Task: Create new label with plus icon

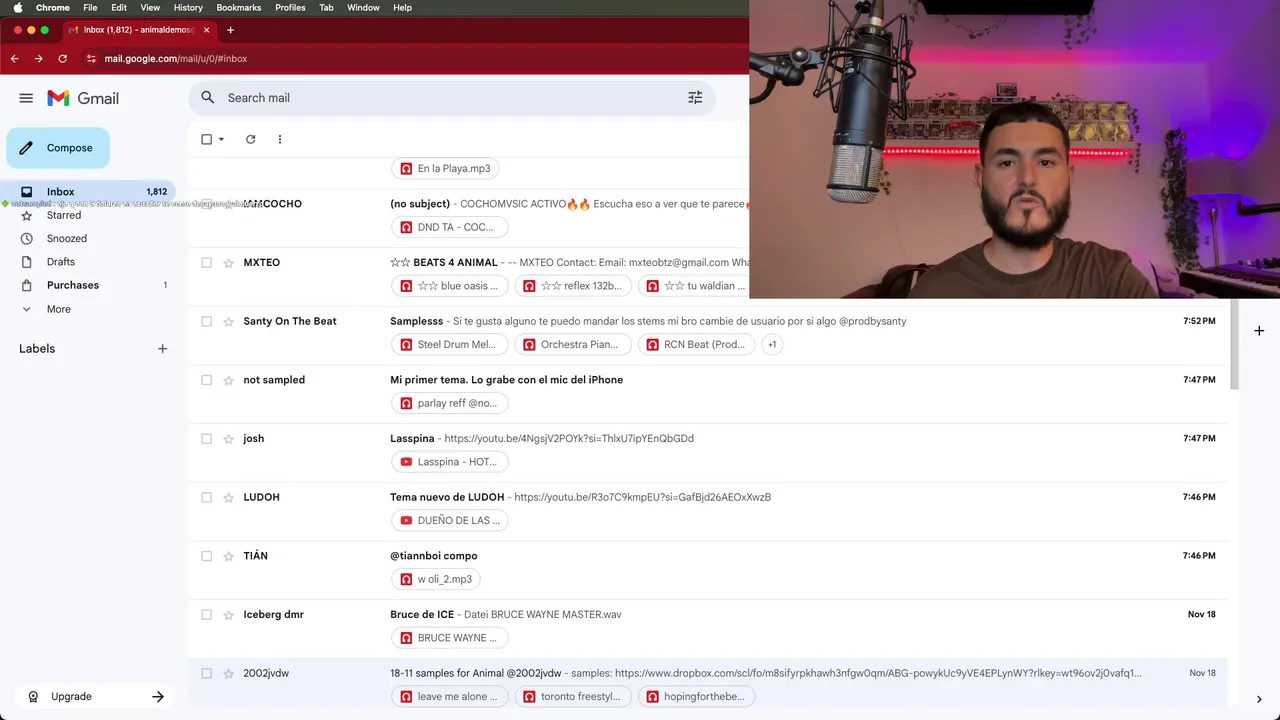Action: click(x=162, y=349)
